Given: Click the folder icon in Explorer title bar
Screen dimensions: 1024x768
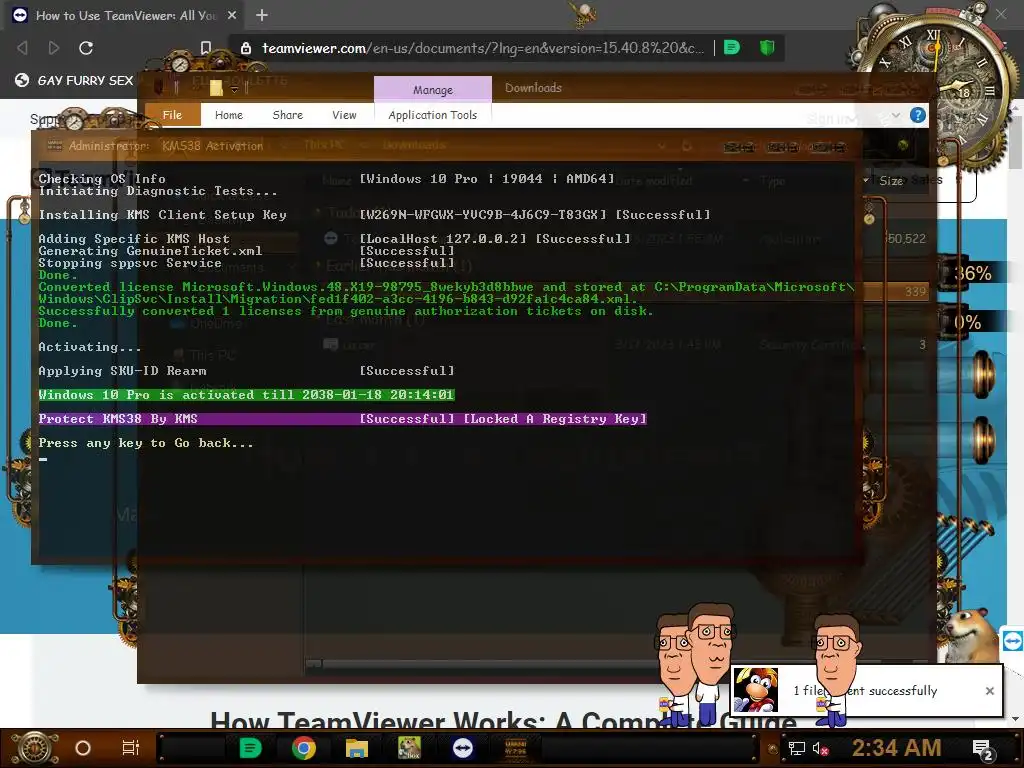Looking at the screenshot, I should tap(216, 88).
